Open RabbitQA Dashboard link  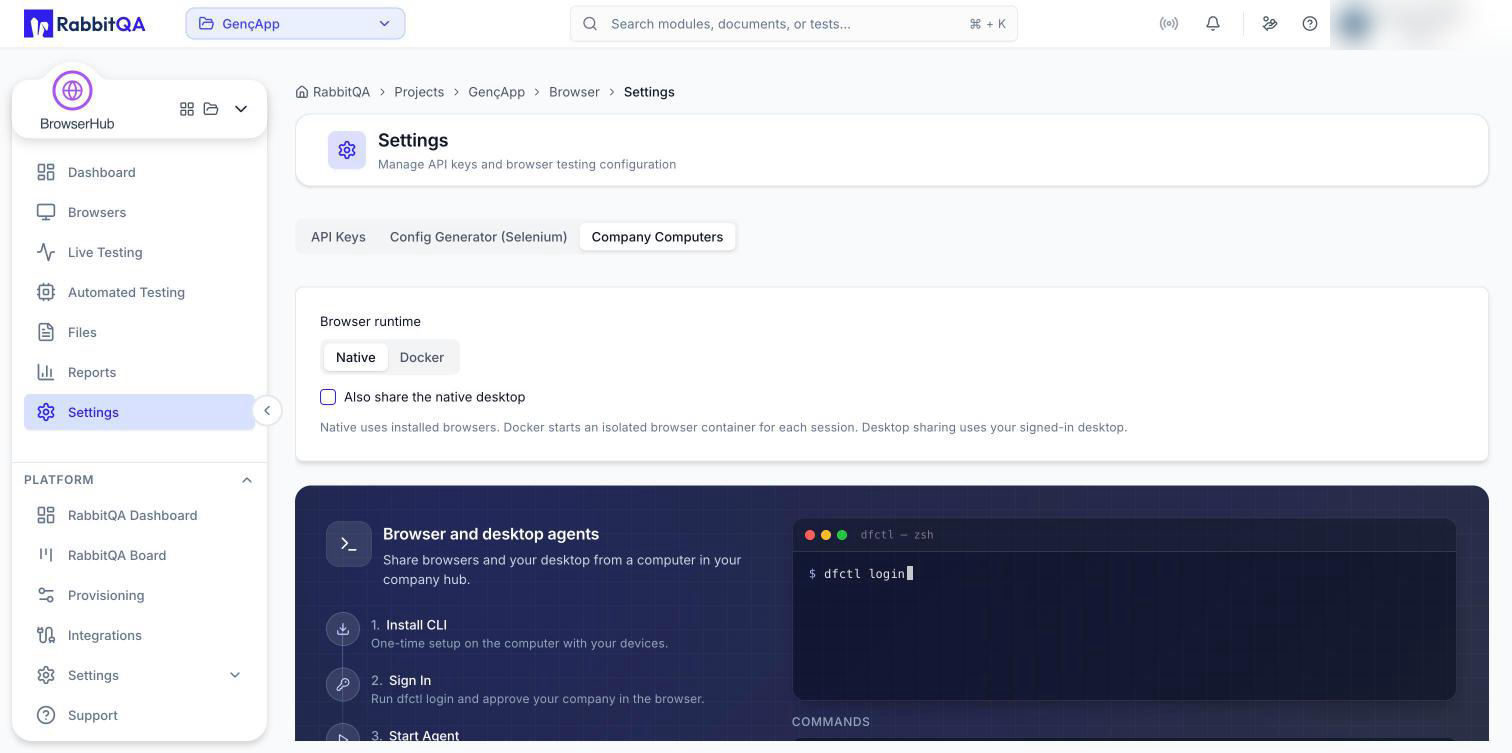pos(139,515)
